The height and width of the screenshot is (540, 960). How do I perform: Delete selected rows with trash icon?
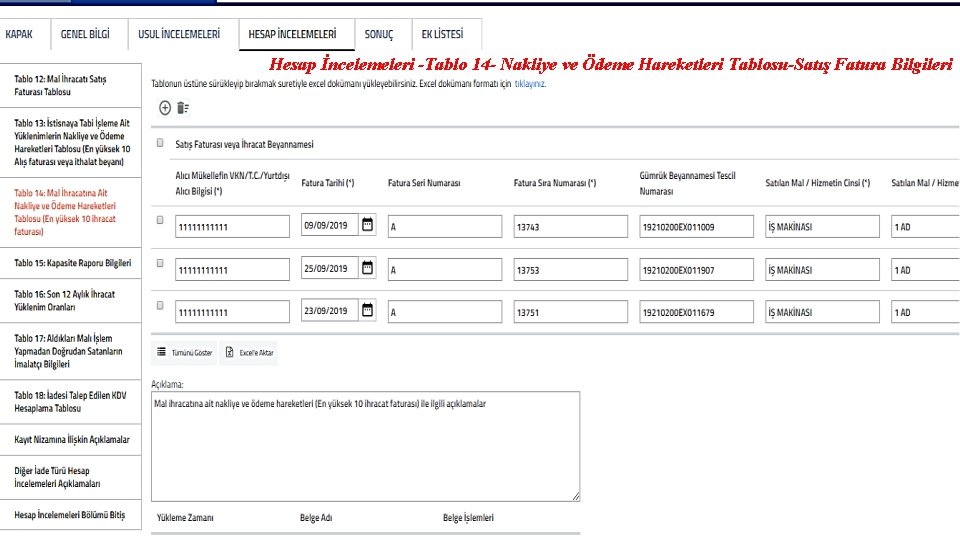click(182, 108)
